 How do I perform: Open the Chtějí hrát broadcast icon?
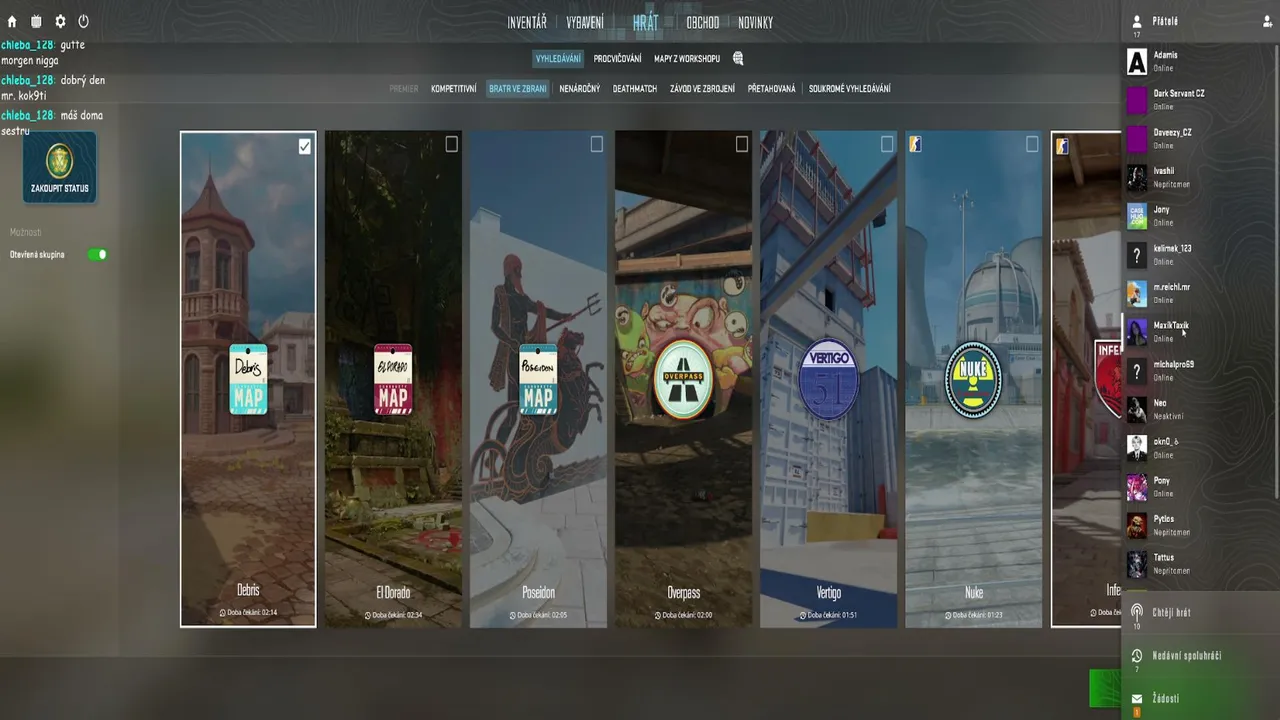[1137, 610]
